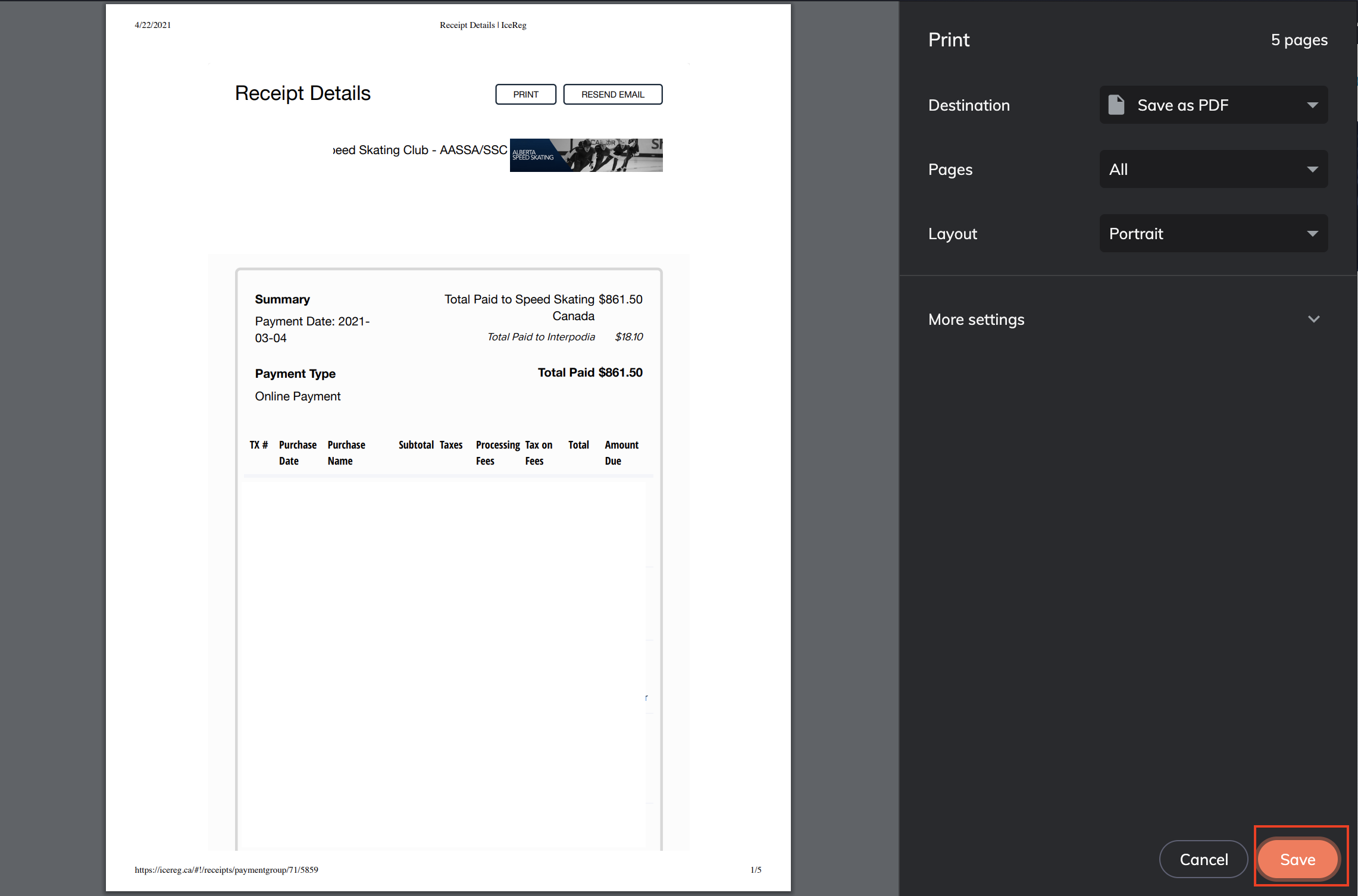1358x896 pixels.
Task: Click the Layout dropdown arrow icon
Action: (1312, 234)
